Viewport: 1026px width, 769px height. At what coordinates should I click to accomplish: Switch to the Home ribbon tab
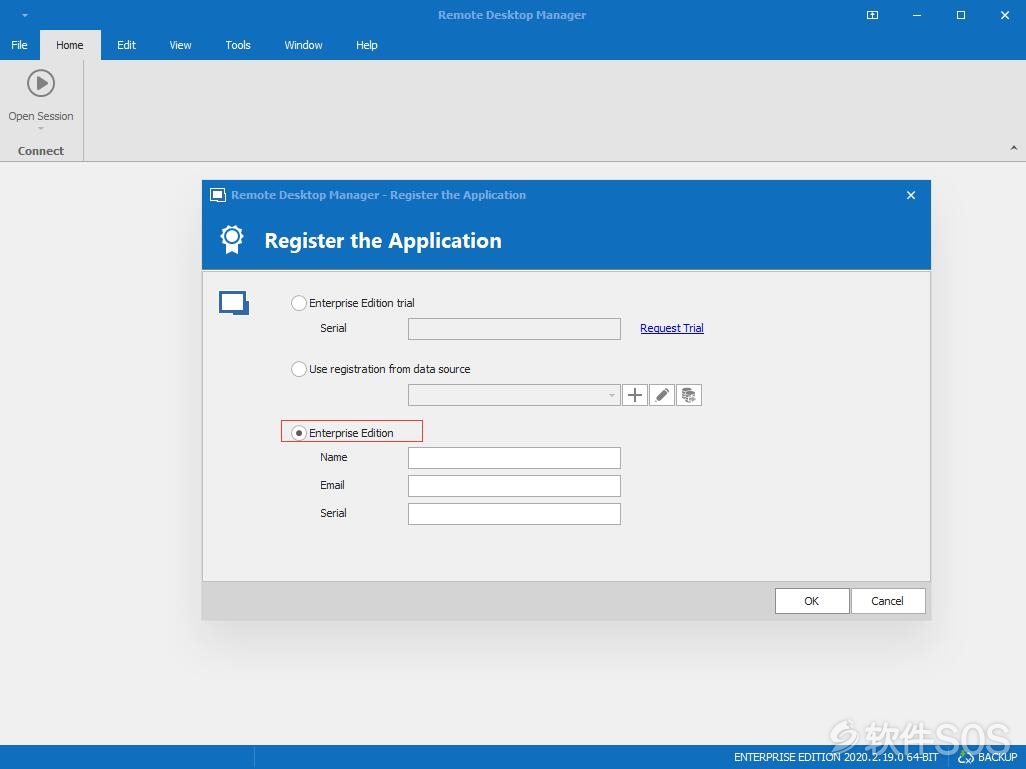[x=69, y=45]
